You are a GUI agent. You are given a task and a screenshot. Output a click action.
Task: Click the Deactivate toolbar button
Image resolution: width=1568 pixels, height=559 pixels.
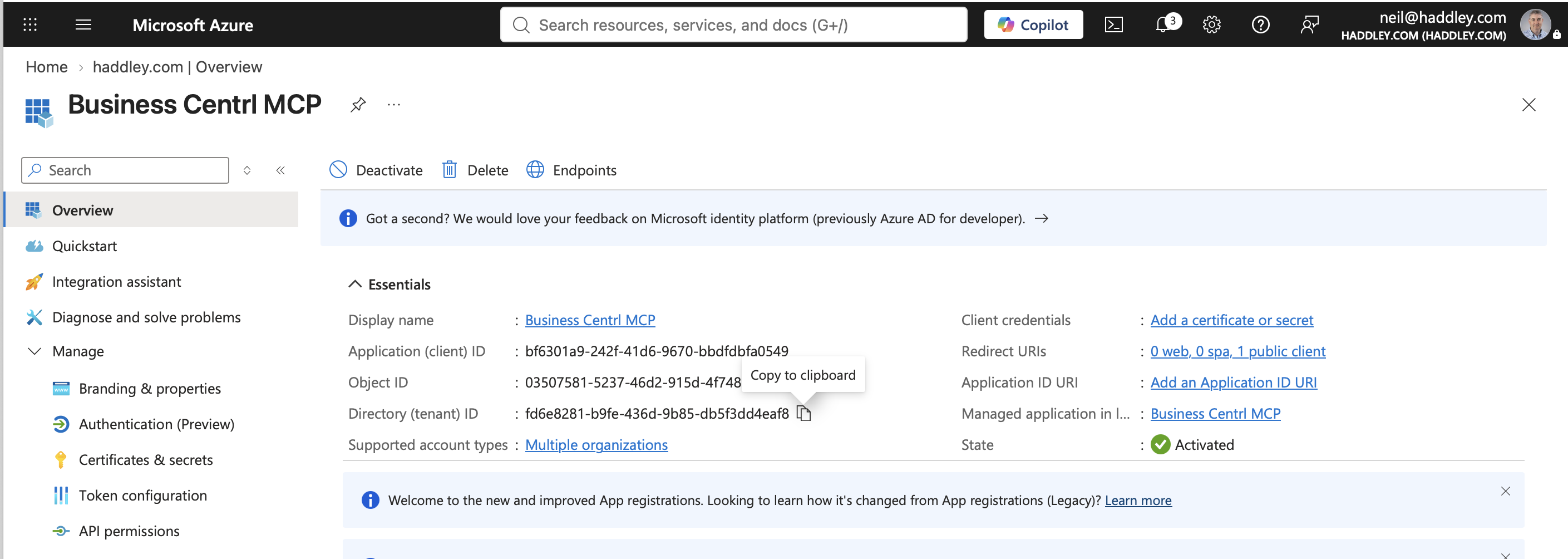[x=376, y=170]
